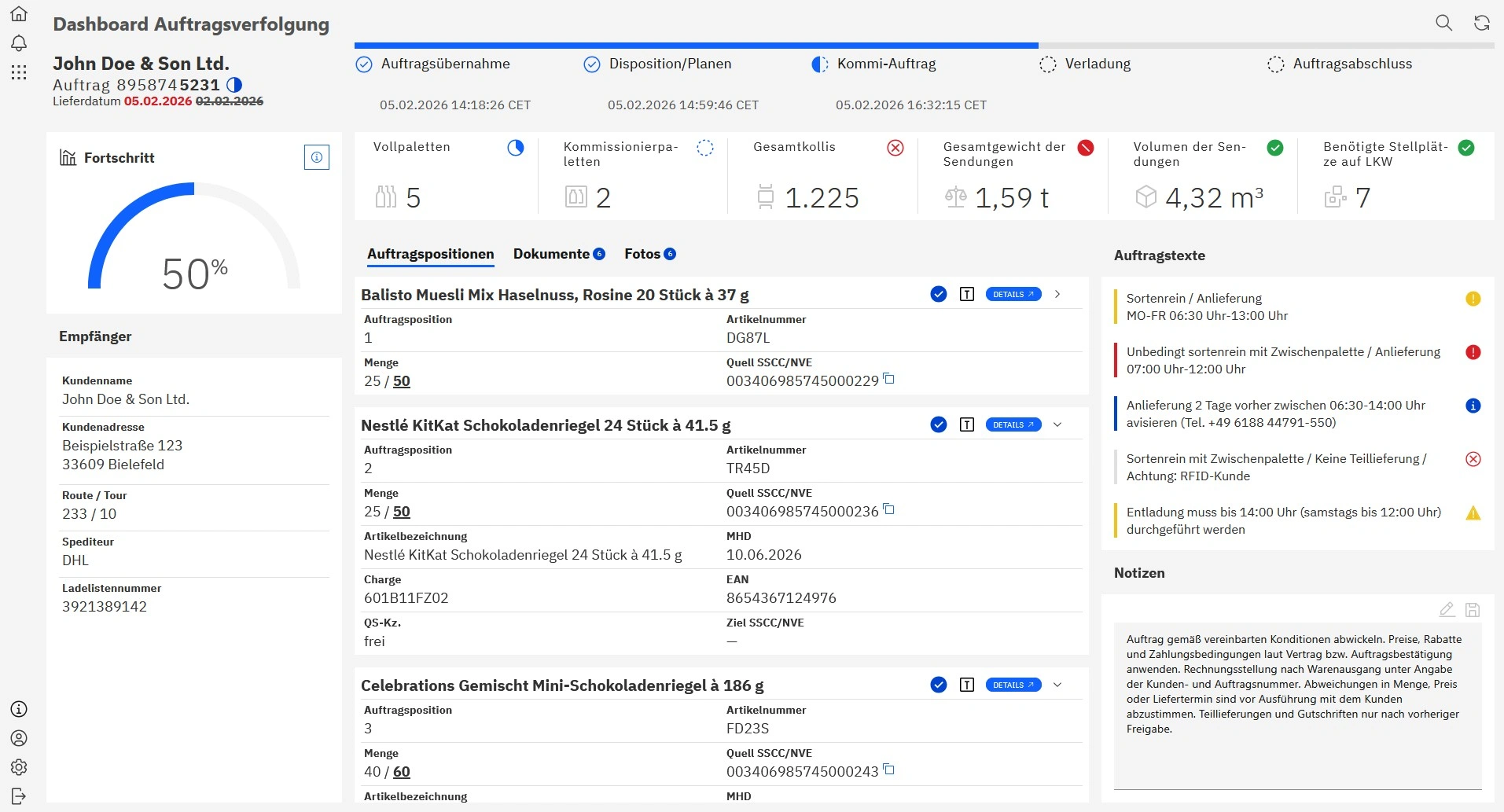Click the search magnifier icon
1504x812 pixels.
click(x=1443, y=23)
